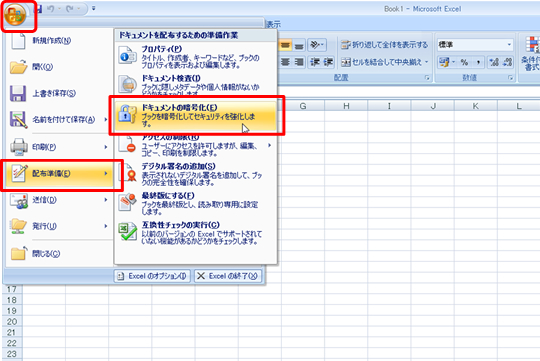The width and height of the screenshot is (540, 361).
Task: Open Customize Quick Access Toolbar dropdown
Action: (x=93, y=9)
